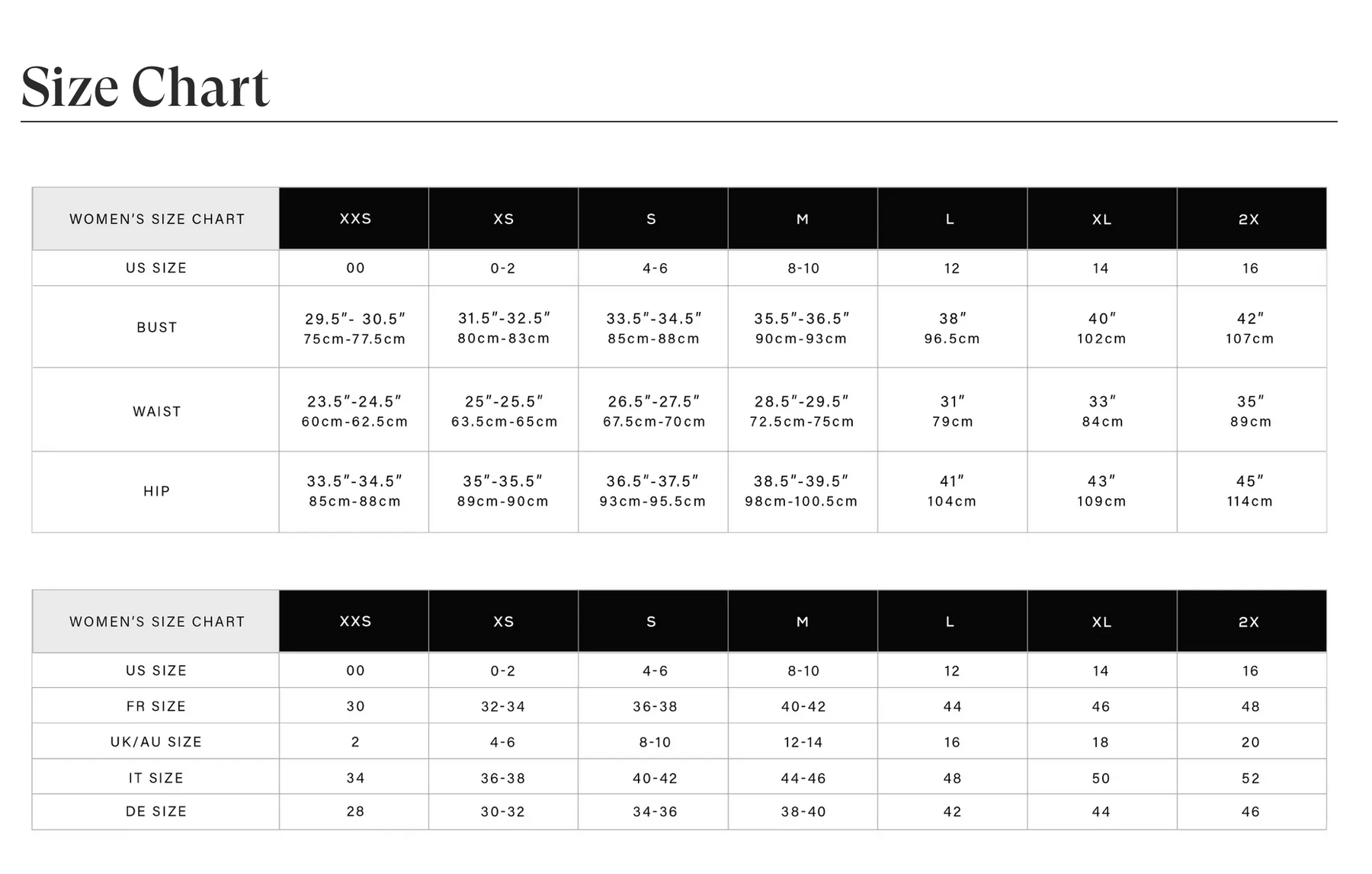Image resolution: width=1372 pixels, height=874 pixels.
Task: Select the BUST row label
Action: click(x=156, y=327)
